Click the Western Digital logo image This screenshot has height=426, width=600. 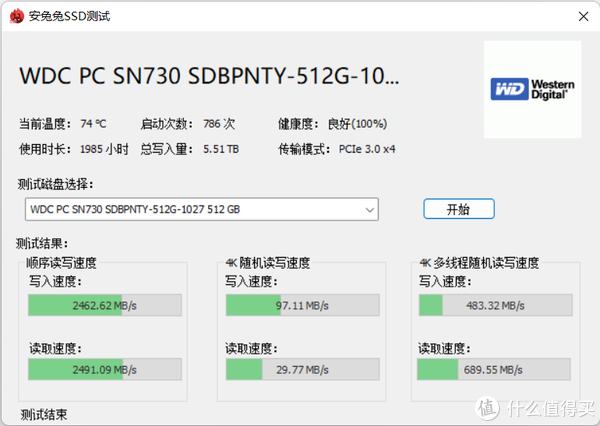click(532, 89)
